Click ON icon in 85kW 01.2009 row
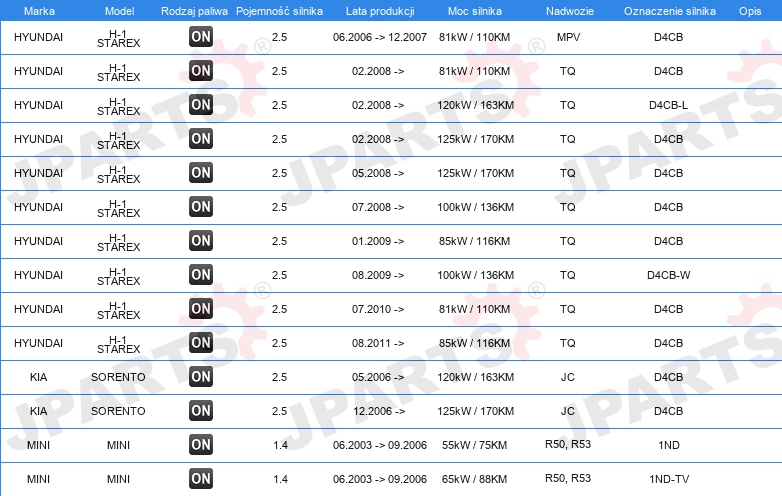This screenshot has height=496, width=782. tap(201, 241)
